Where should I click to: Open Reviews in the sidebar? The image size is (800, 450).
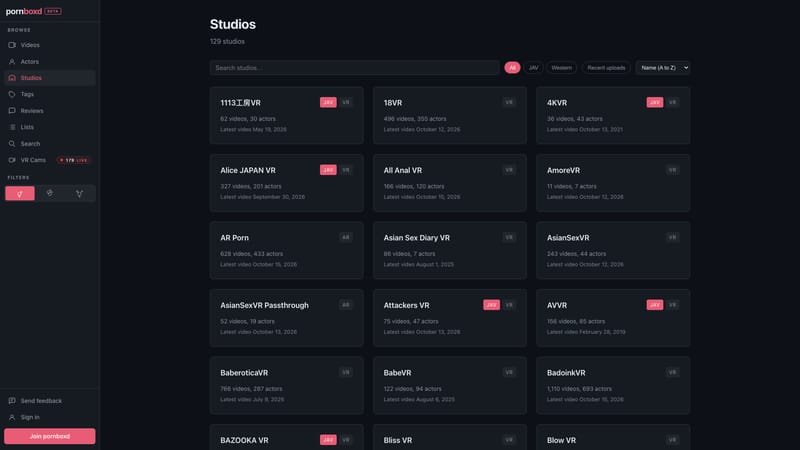(49, 111)
